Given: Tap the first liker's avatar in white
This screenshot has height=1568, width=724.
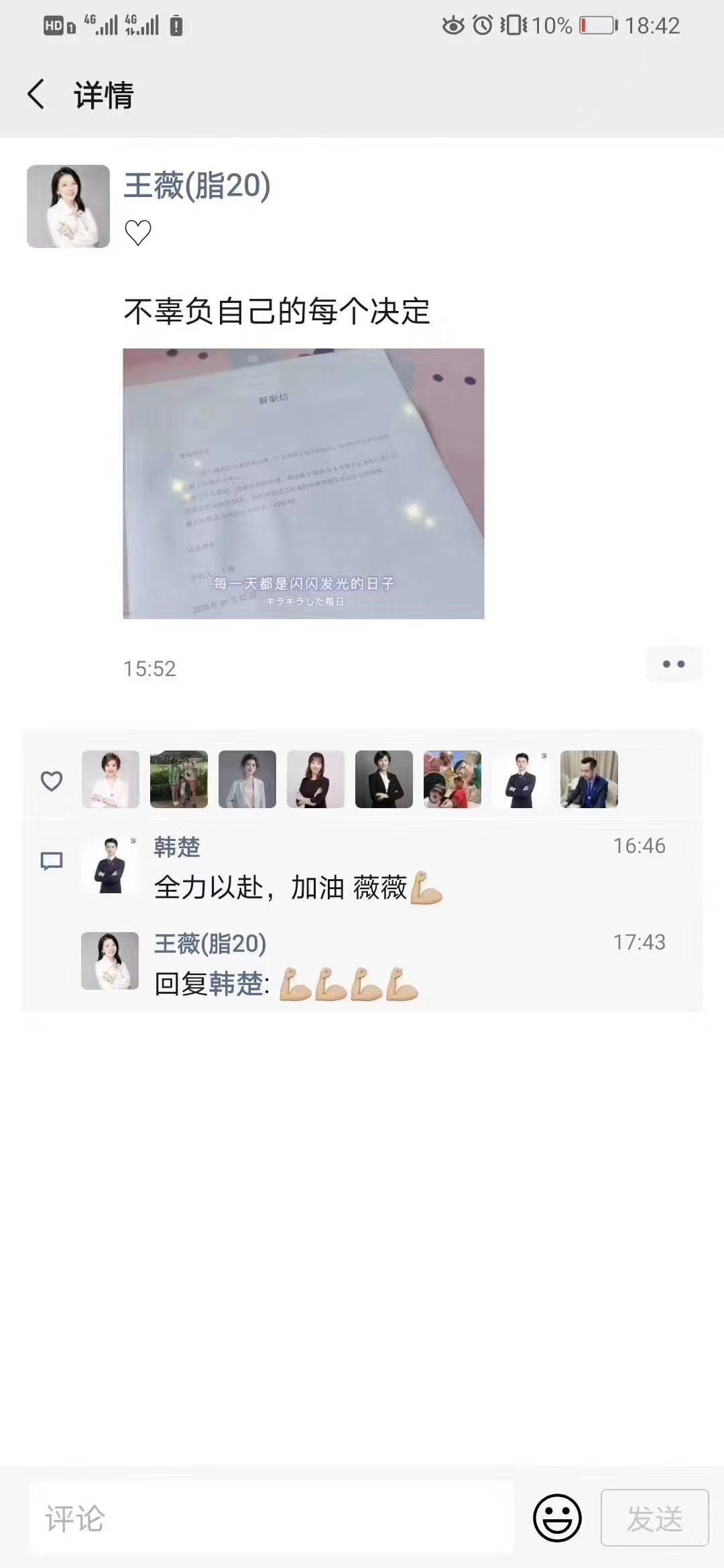Looking at the screenshot, I should pos(111,779).
